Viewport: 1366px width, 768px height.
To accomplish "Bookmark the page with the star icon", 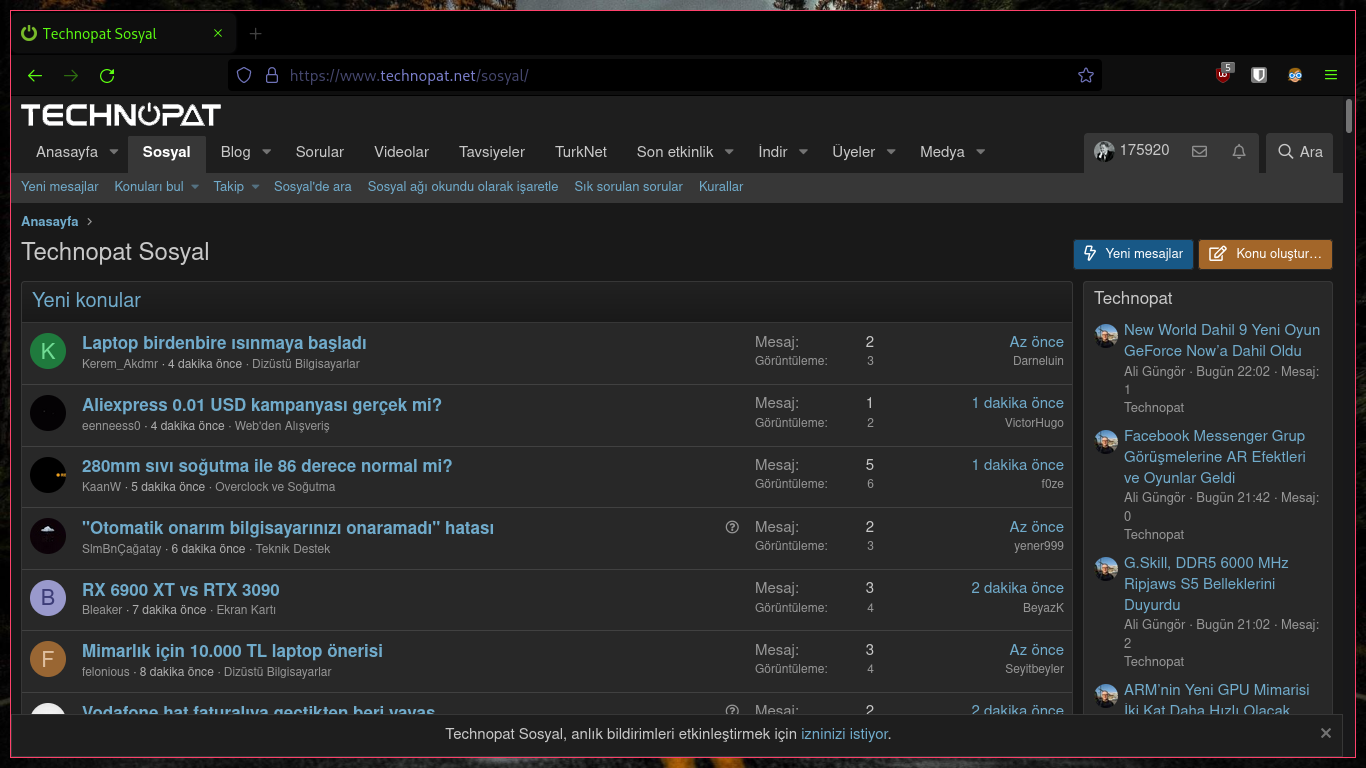I will tap(1086, 75).
